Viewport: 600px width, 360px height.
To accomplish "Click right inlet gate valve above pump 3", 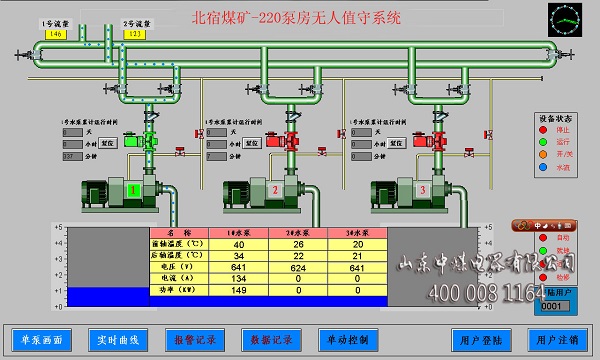I will 458,90.
